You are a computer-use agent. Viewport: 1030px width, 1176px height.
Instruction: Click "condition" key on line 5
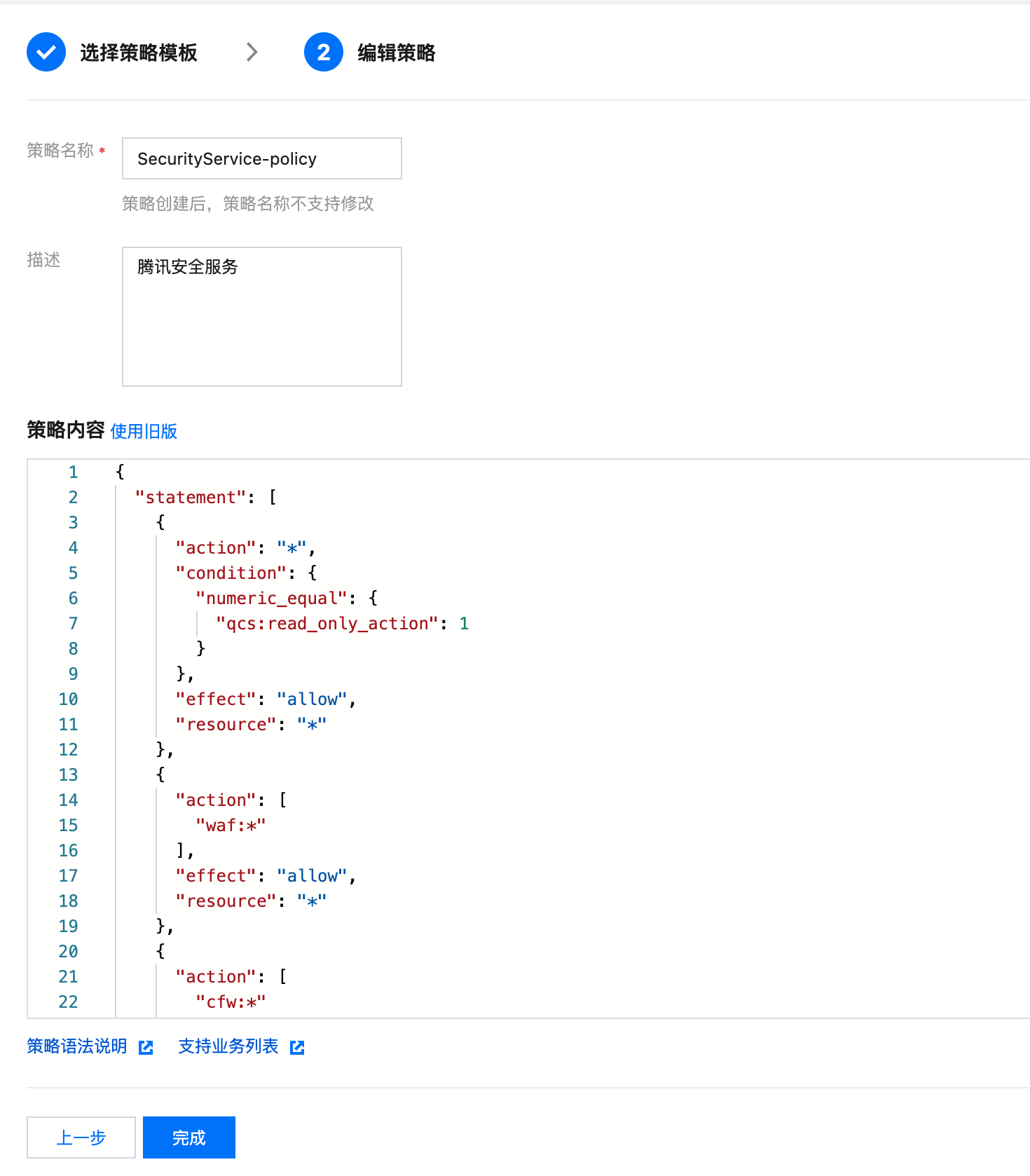tap(231, 573)
